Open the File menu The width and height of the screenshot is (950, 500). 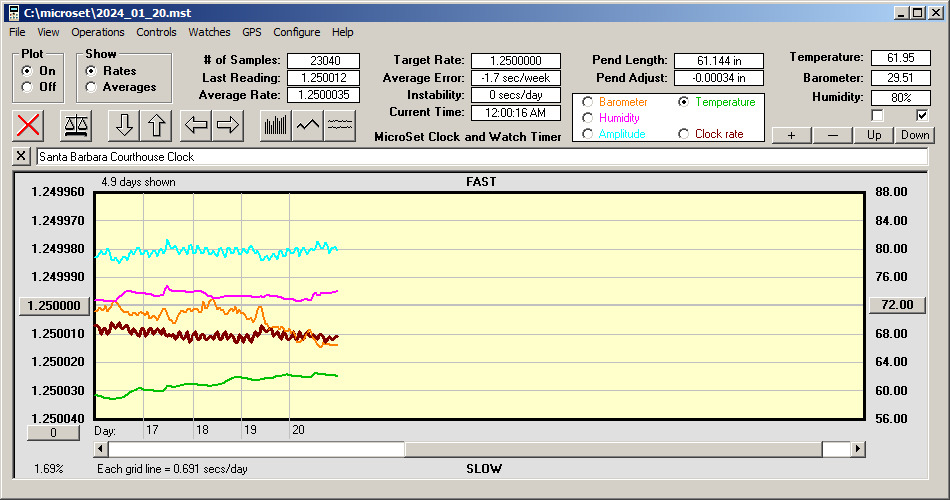(x=17, y=32)
